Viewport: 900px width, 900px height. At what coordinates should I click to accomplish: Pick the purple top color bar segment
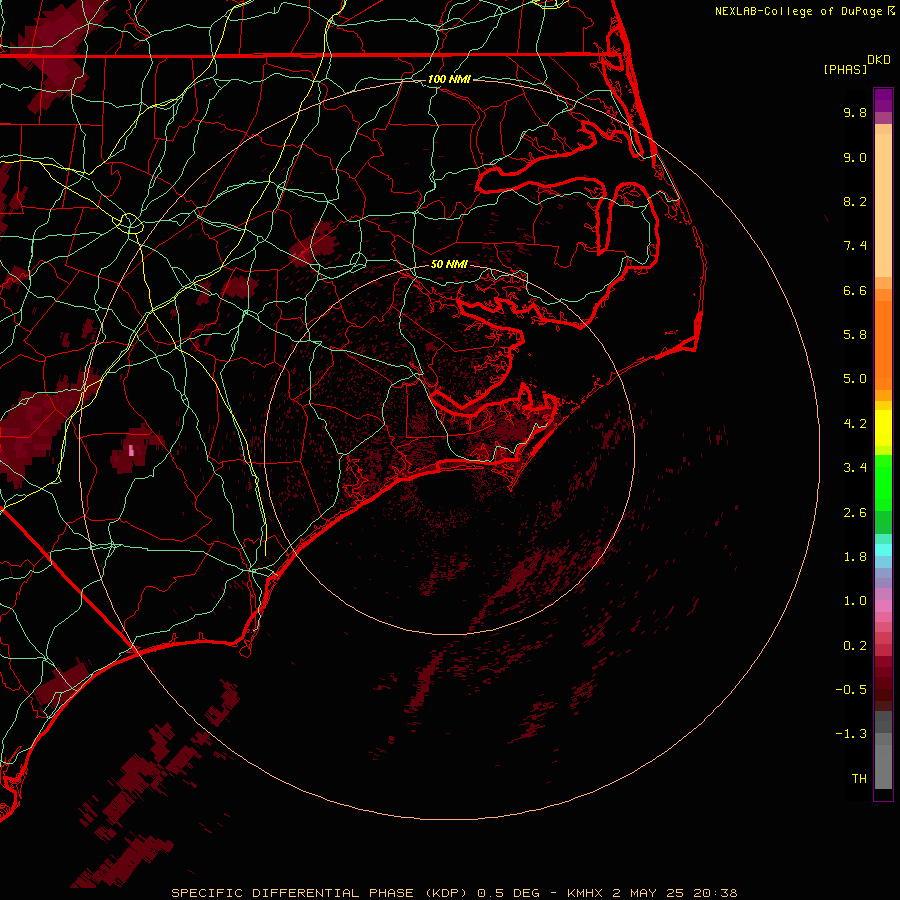(x=883, y=100)
